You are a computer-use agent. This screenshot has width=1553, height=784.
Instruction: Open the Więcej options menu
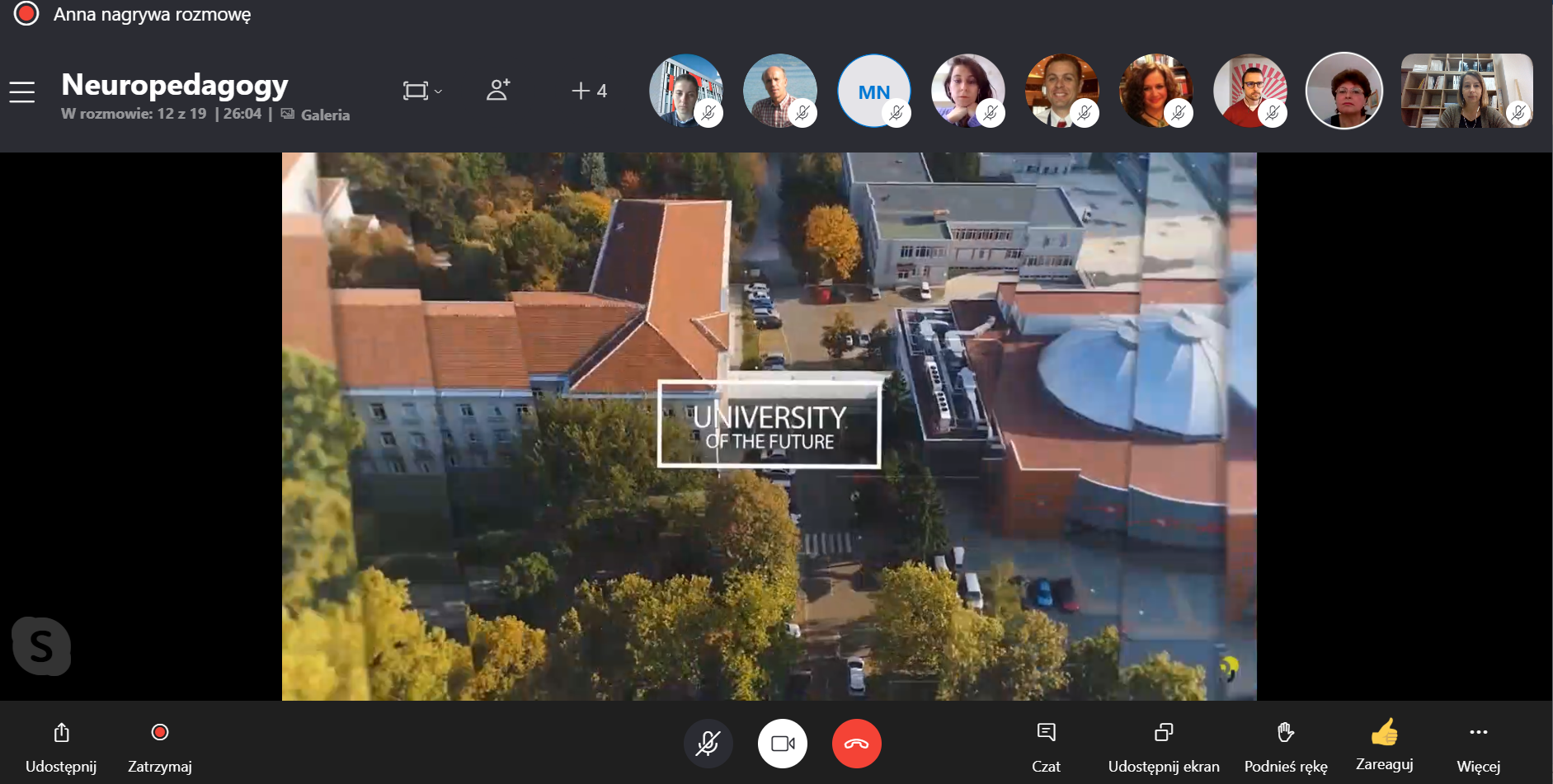click(1478, 748)
